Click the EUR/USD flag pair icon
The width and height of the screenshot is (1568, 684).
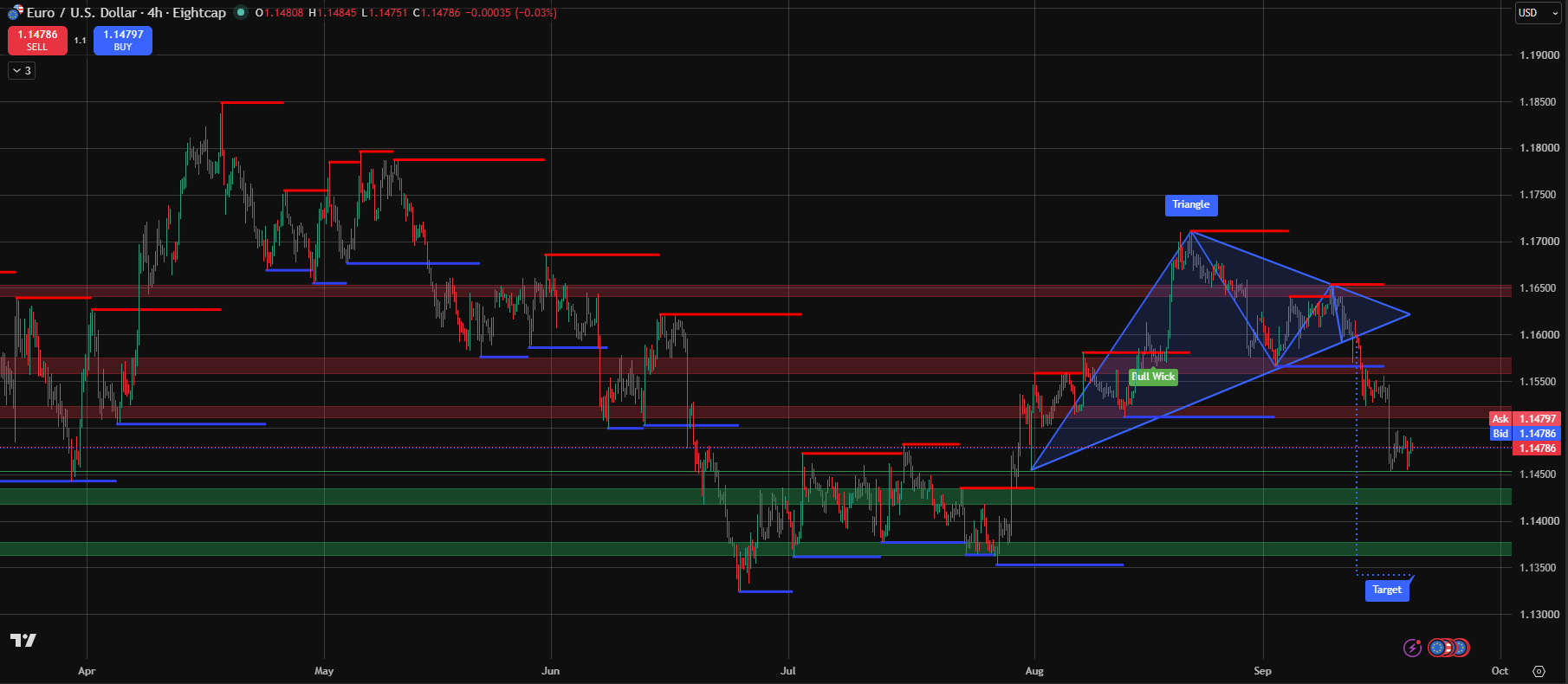[16, 12]
